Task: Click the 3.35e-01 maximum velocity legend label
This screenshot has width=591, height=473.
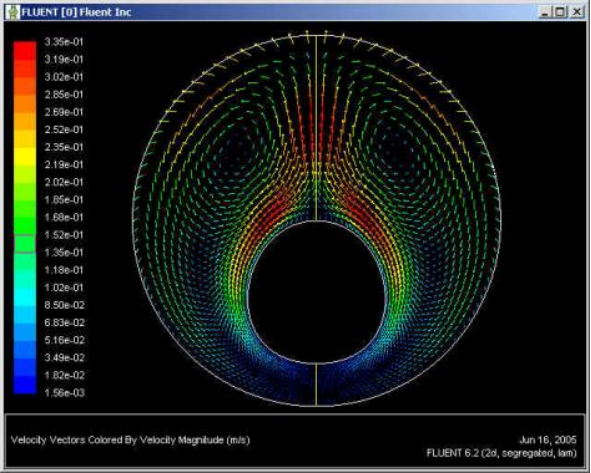Action: tap(64, 42)
